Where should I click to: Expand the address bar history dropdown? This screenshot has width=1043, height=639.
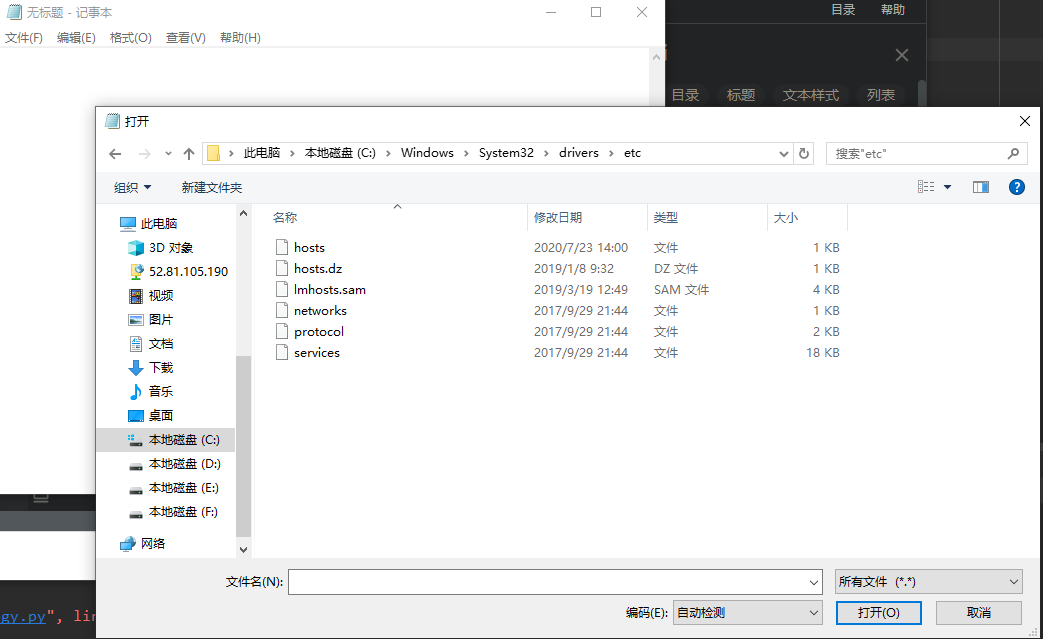point(784,154)
